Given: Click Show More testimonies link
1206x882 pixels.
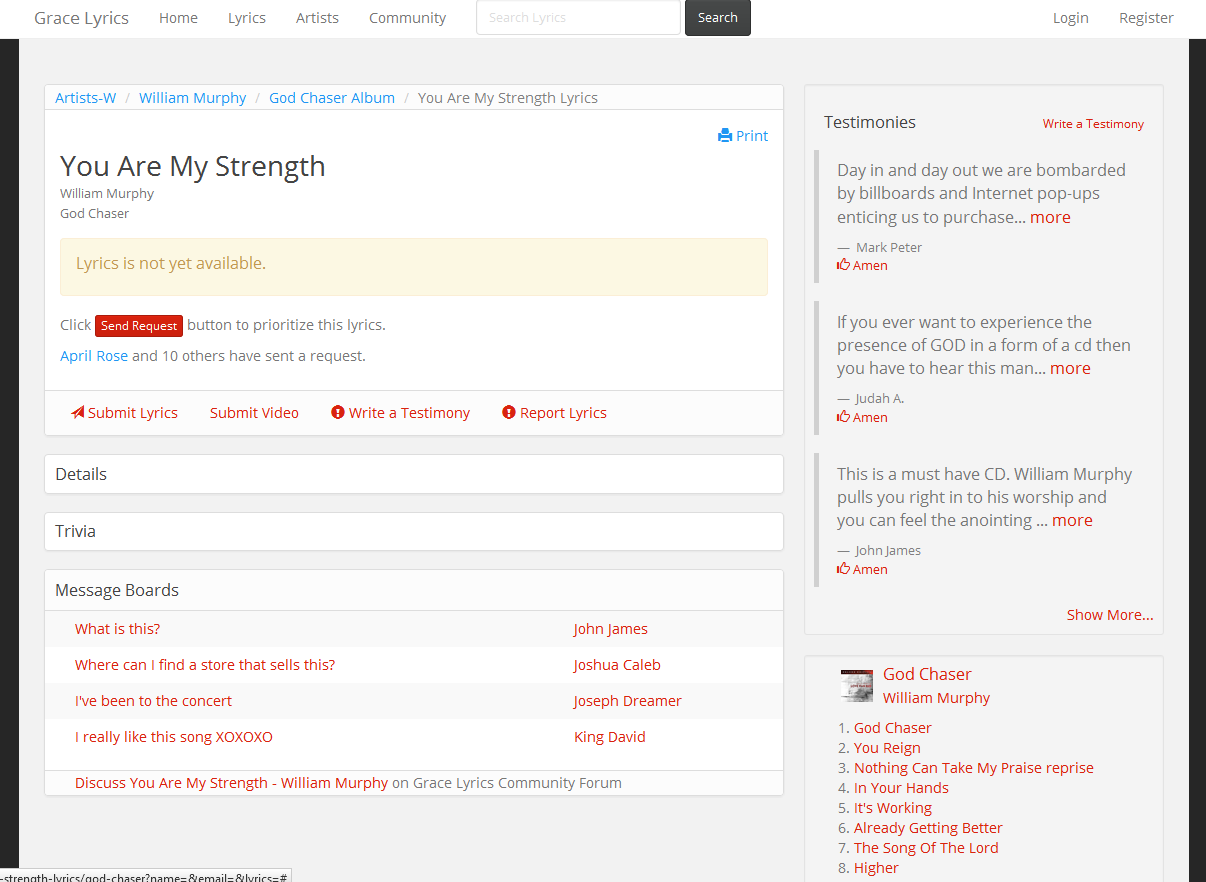Looking at the screenshot, I should (x=1109, y=615).
